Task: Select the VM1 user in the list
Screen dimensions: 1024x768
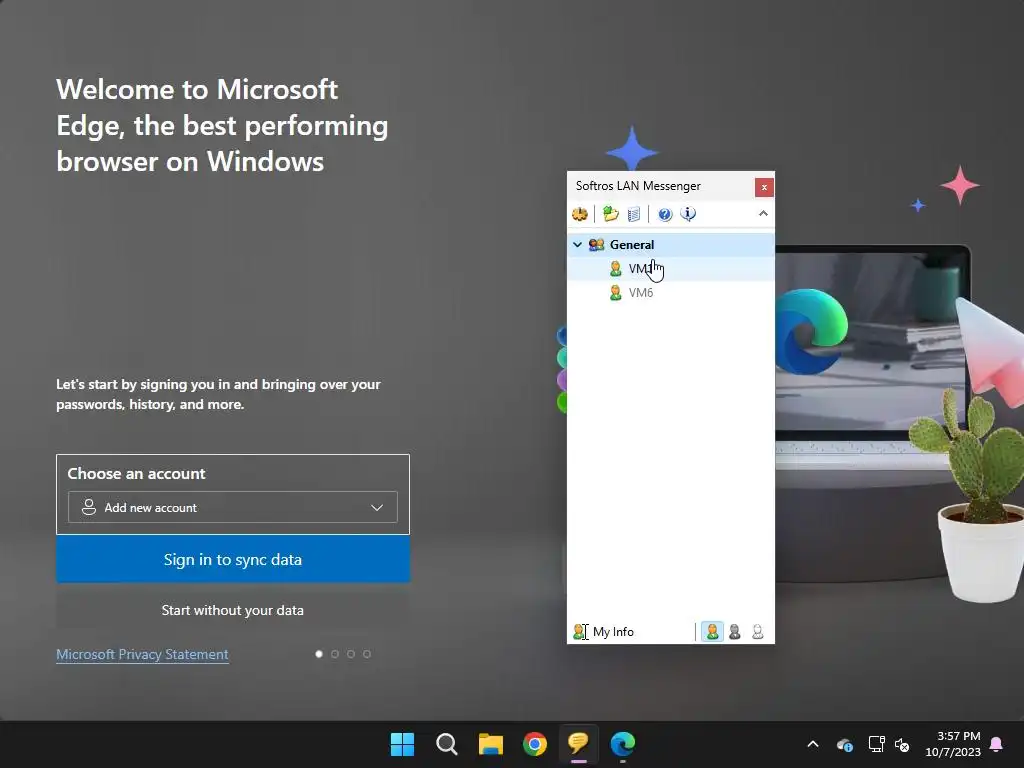Action: point(671,268)
